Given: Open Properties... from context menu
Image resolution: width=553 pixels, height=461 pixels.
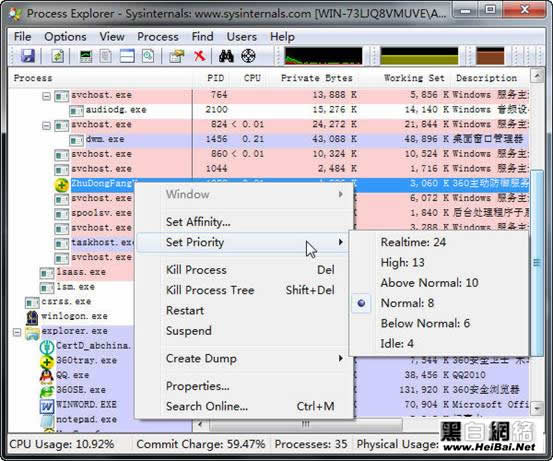Looking at the screenshot, I should point(244,386).
